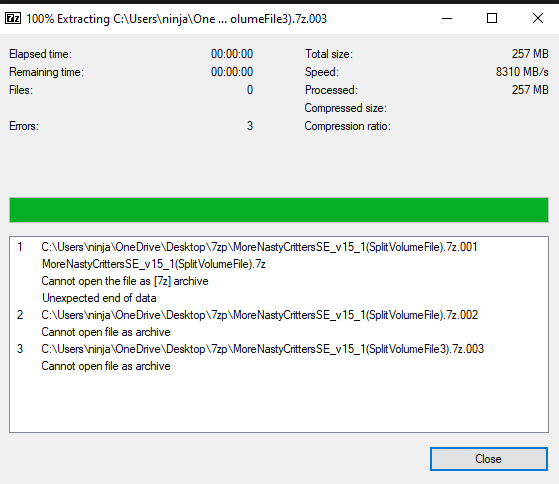Image resolution: width=559 pixels, height=484 pixels.
Task: Click the Total size label
Action: click(328, 54)
